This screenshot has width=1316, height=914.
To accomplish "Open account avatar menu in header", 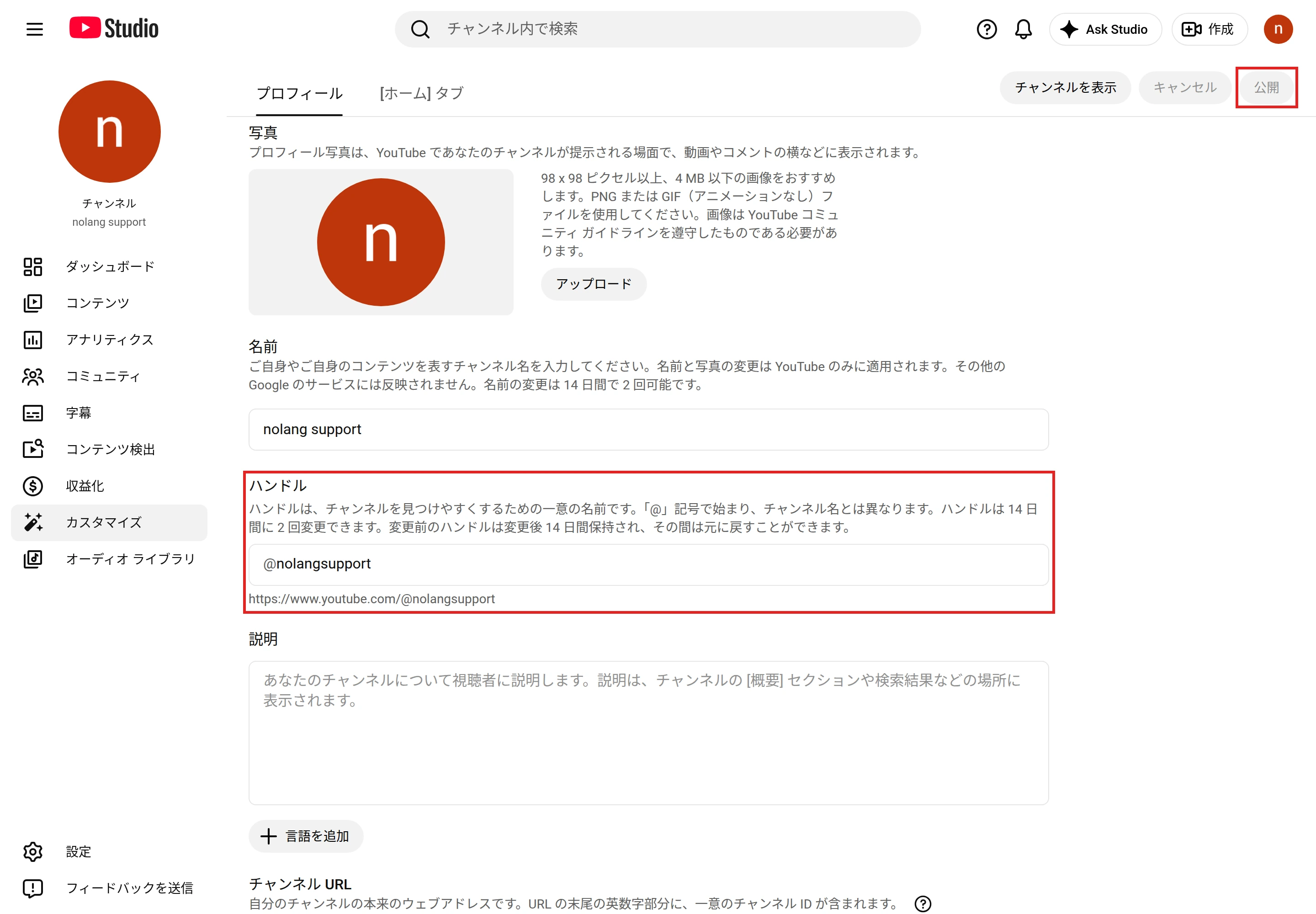I will click(x=1278, y=29).
